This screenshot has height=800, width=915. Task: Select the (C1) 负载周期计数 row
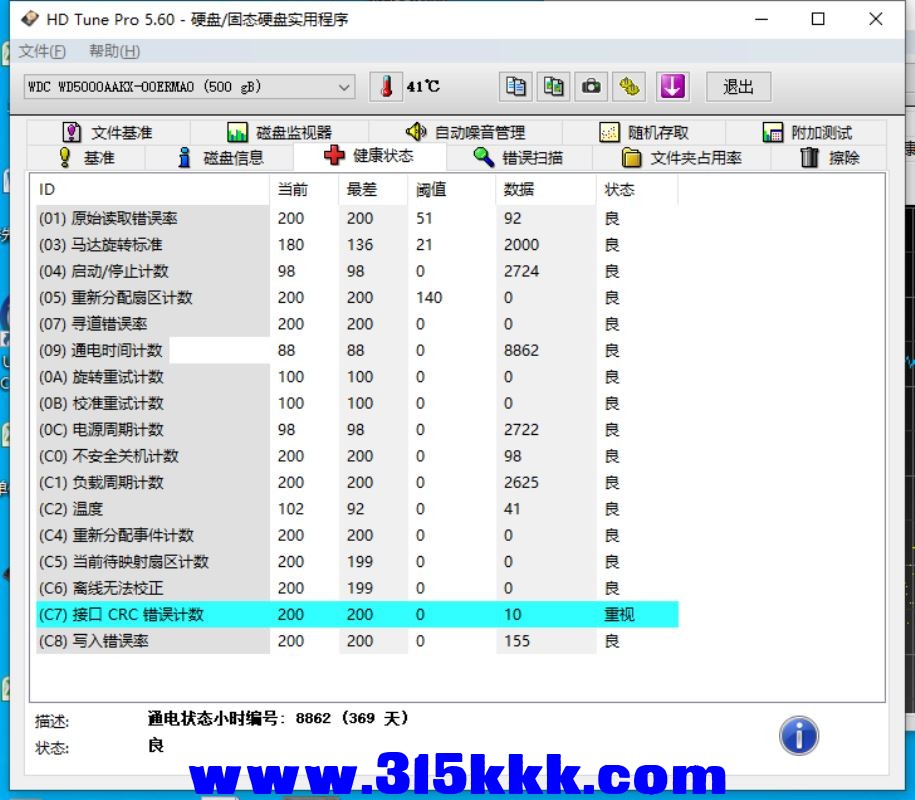point(357,483)
